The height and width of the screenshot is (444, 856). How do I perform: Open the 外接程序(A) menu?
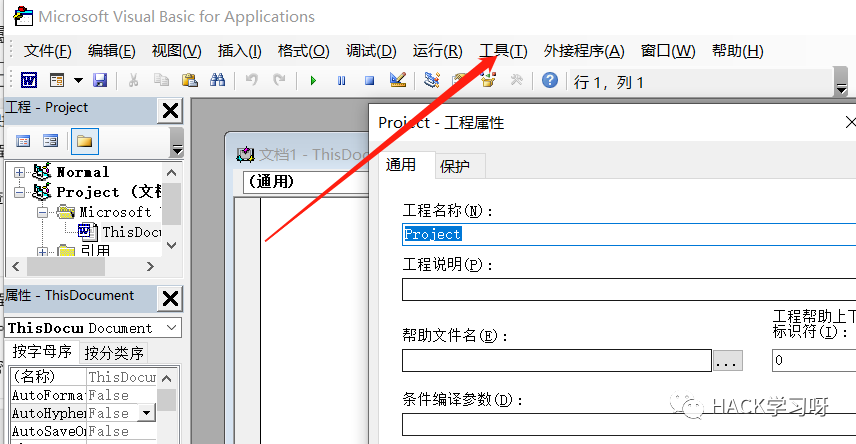(584, 51)
